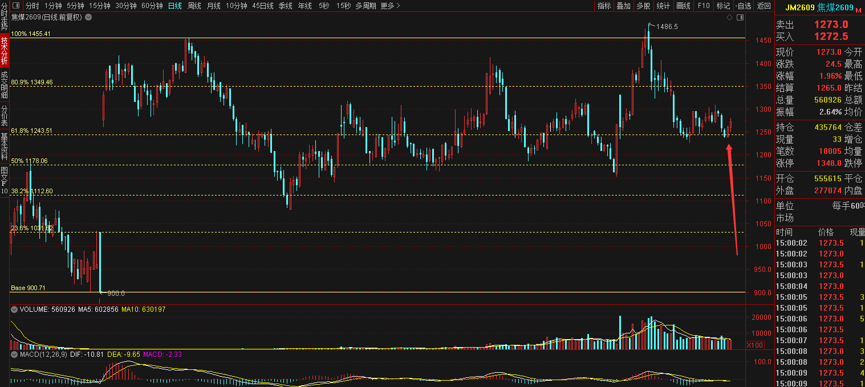Screen dimensions: 865x387
Task: Click the 卖出 price 1273.0
Action: 831,24
